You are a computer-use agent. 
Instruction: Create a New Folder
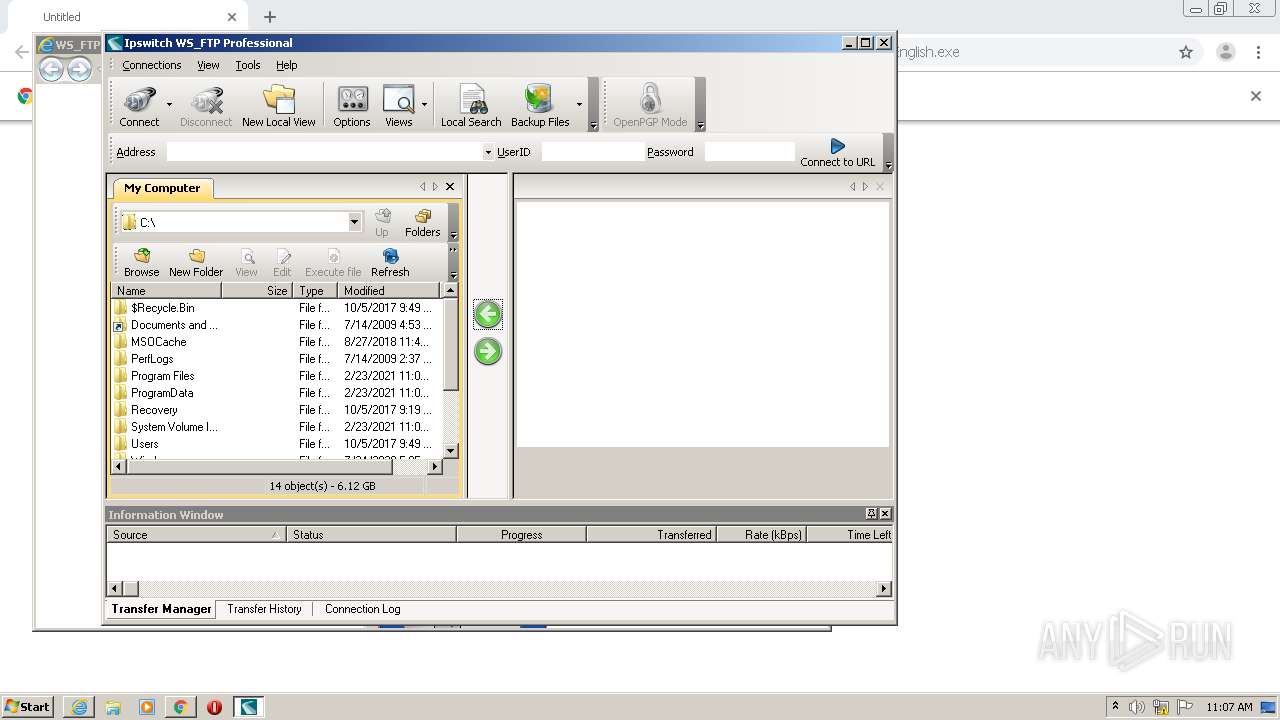tap(196, 263)
